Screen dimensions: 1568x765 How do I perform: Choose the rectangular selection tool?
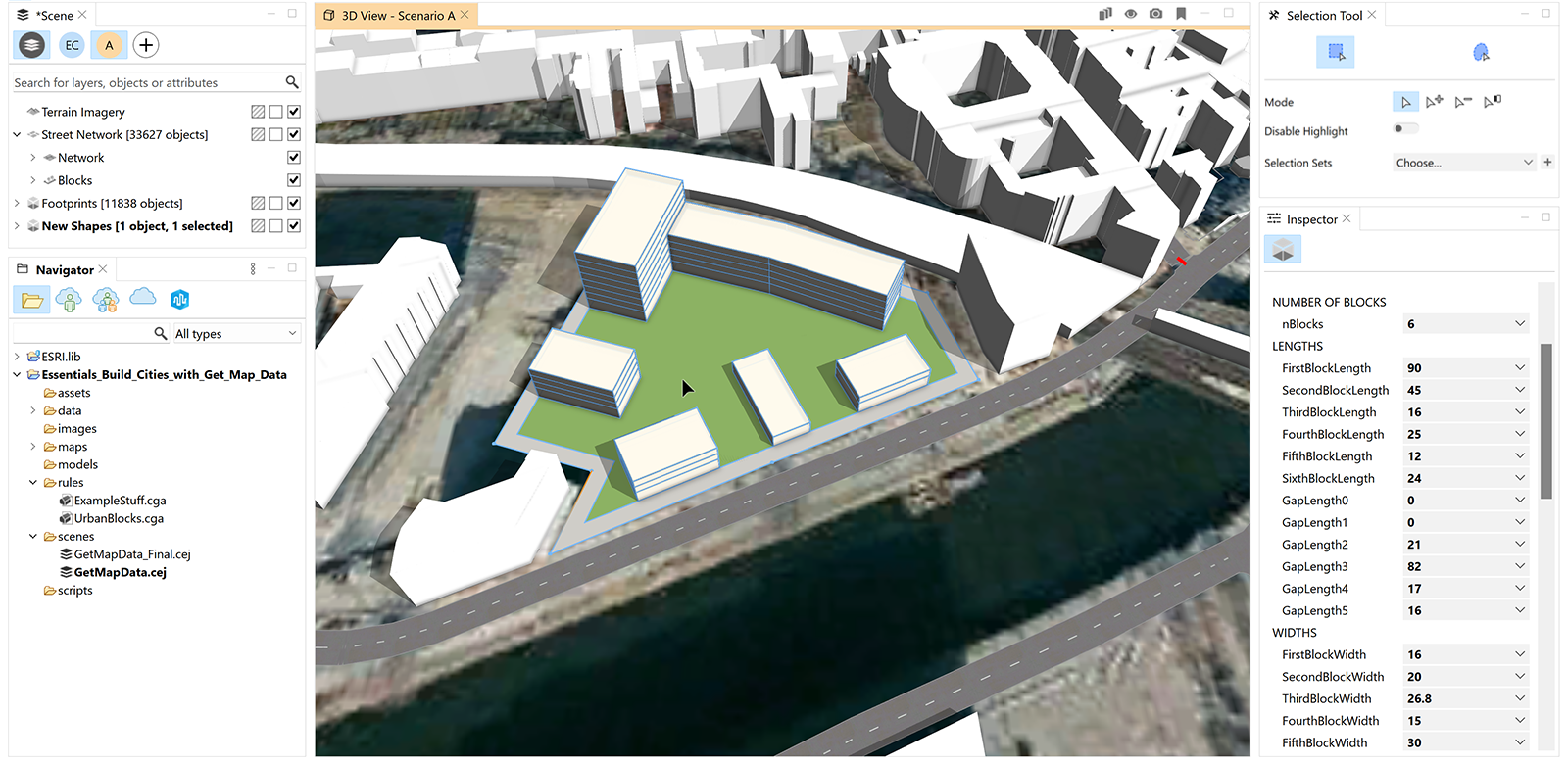[x=1335, y=52]
